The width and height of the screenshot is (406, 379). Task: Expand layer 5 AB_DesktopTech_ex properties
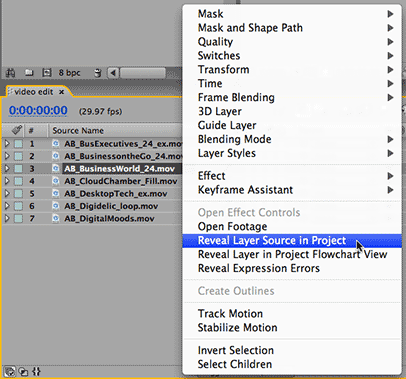(x=7, y=193)
